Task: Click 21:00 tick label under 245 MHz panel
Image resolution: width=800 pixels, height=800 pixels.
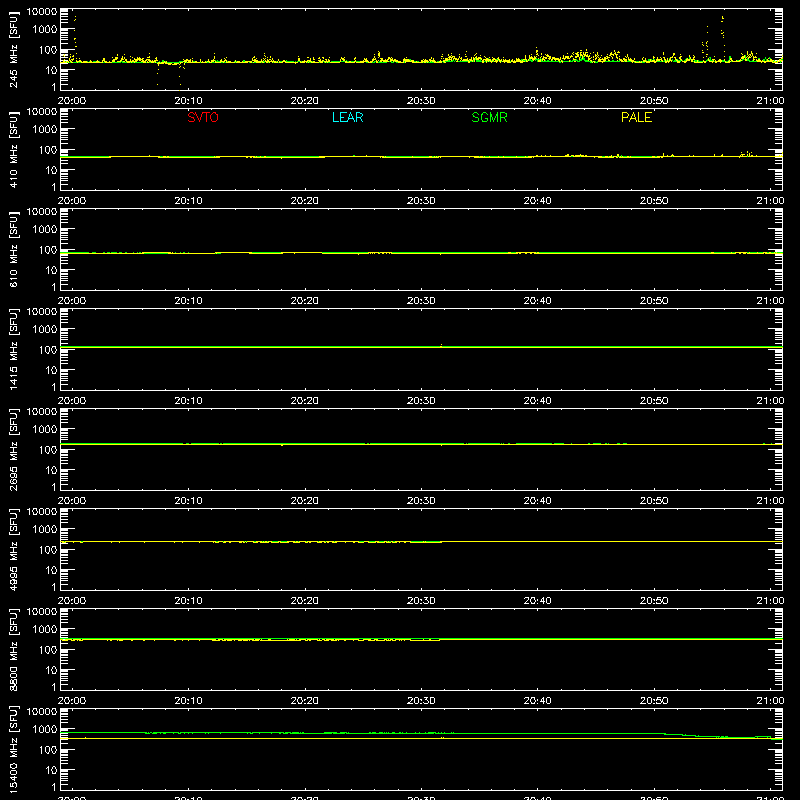Action: 770,101
